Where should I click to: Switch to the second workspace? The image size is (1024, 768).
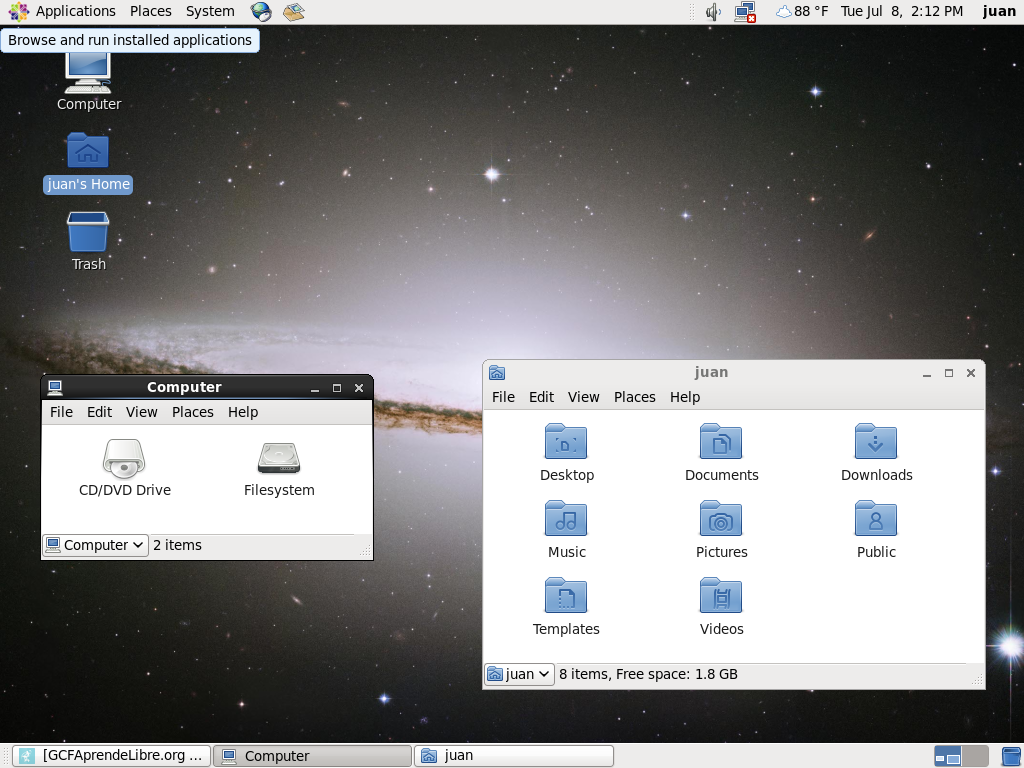pyautogui.click(x=975, y=756)
